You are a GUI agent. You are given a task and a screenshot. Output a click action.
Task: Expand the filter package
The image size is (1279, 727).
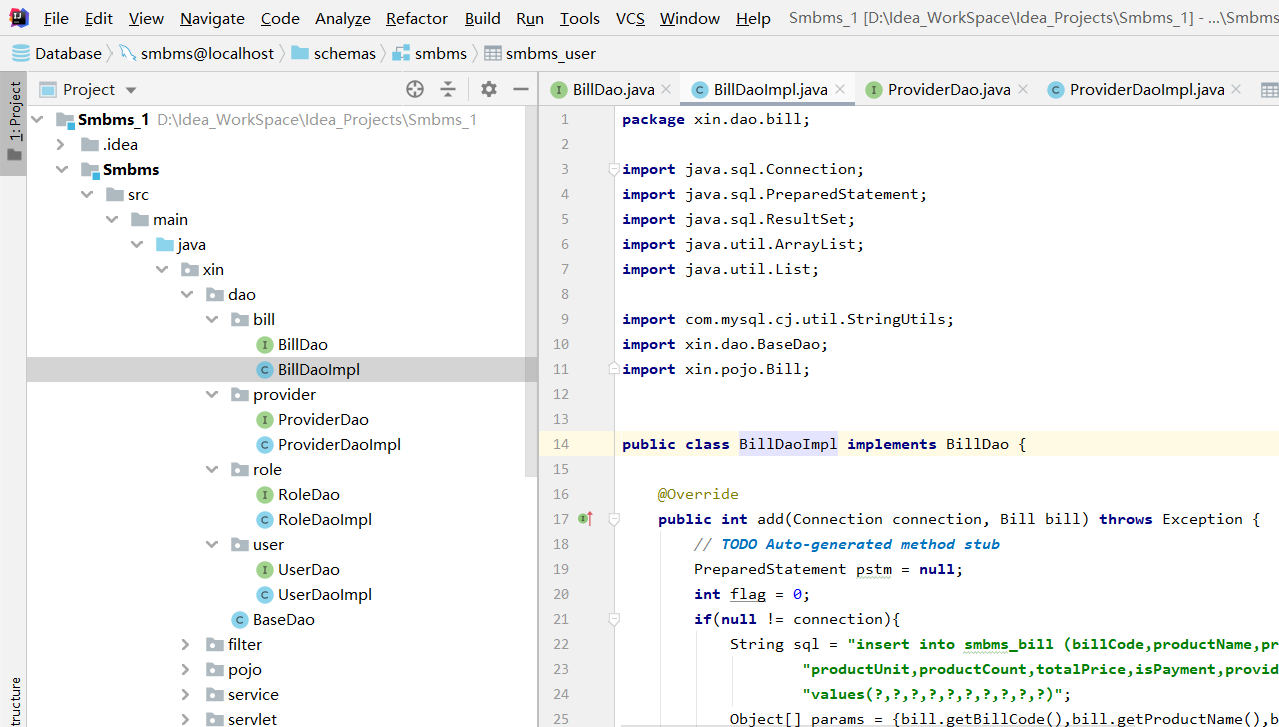coord(186,644)
